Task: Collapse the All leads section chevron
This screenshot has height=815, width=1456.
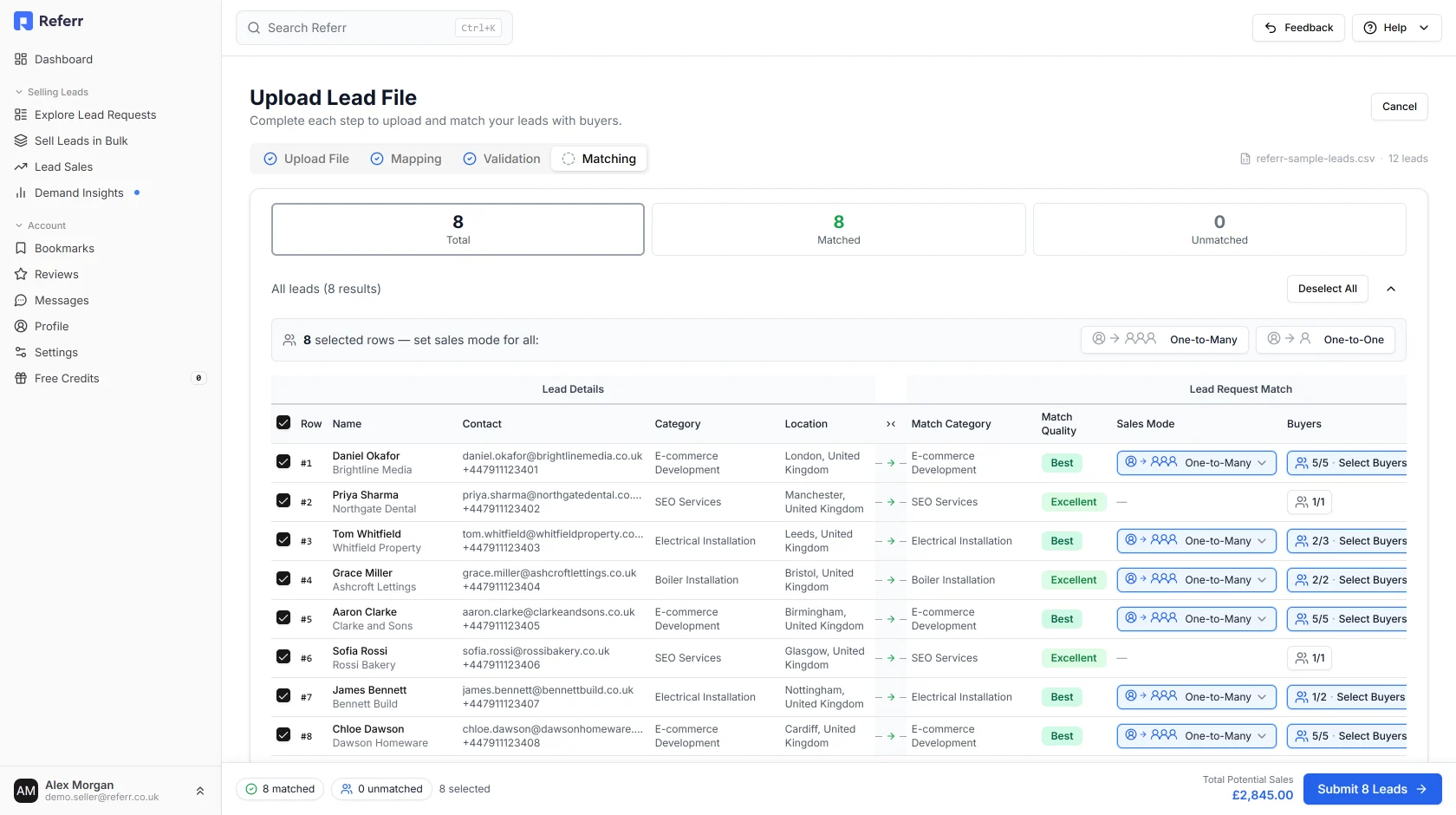Action: [x=1391, y=289]
